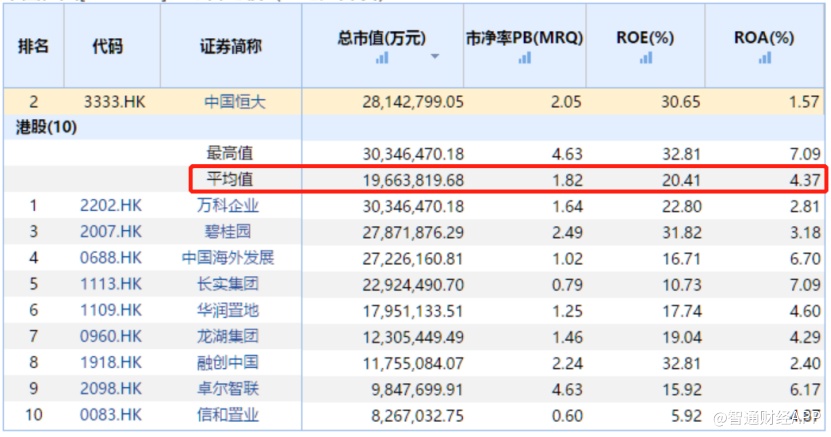This screenshot has height=437, width=831.
Task: Open stock code link 0688.HK
Action: click(111, 257)
